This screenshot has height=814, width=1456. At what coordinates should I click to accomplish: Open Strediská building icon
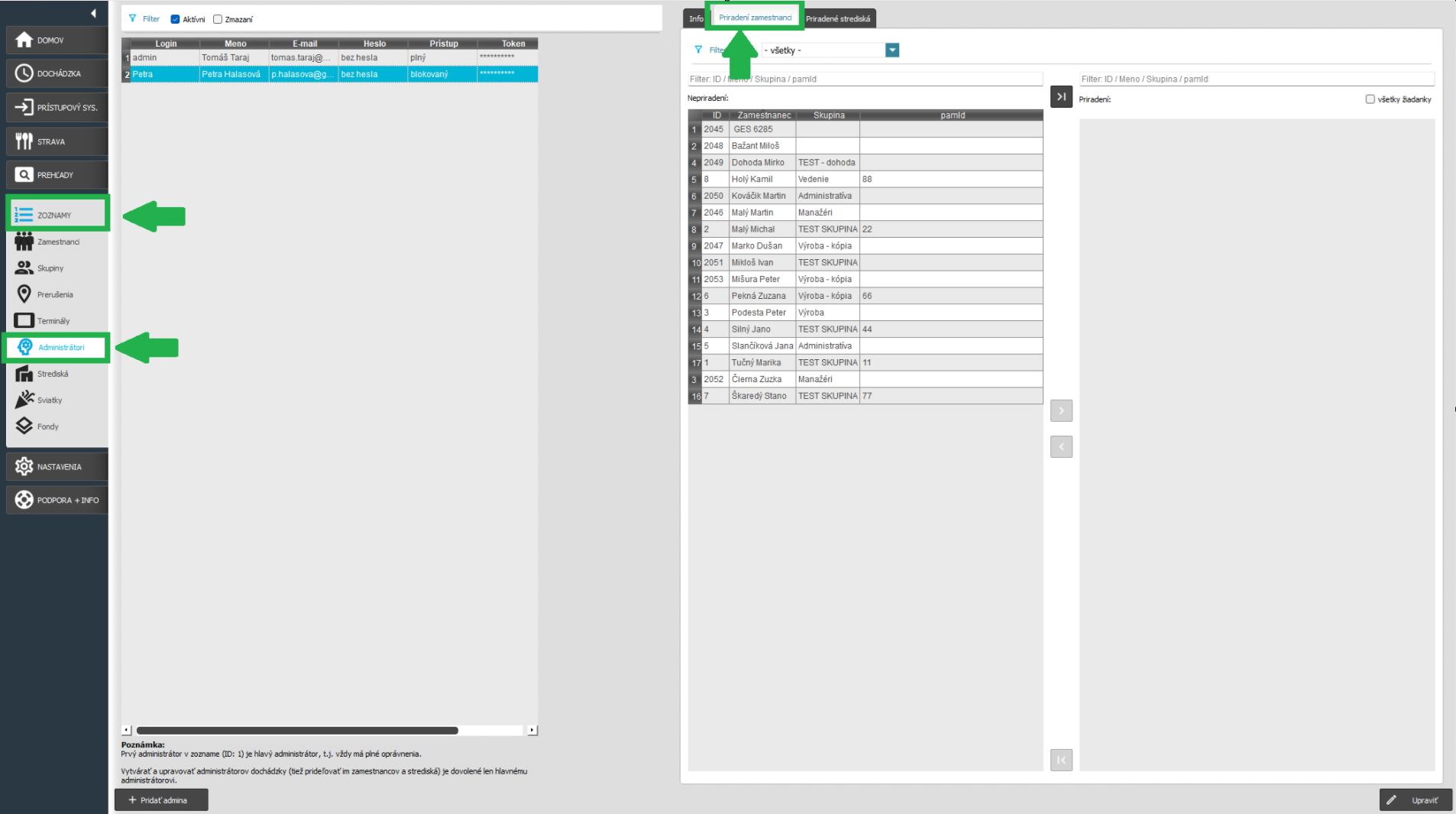point(24,374)
